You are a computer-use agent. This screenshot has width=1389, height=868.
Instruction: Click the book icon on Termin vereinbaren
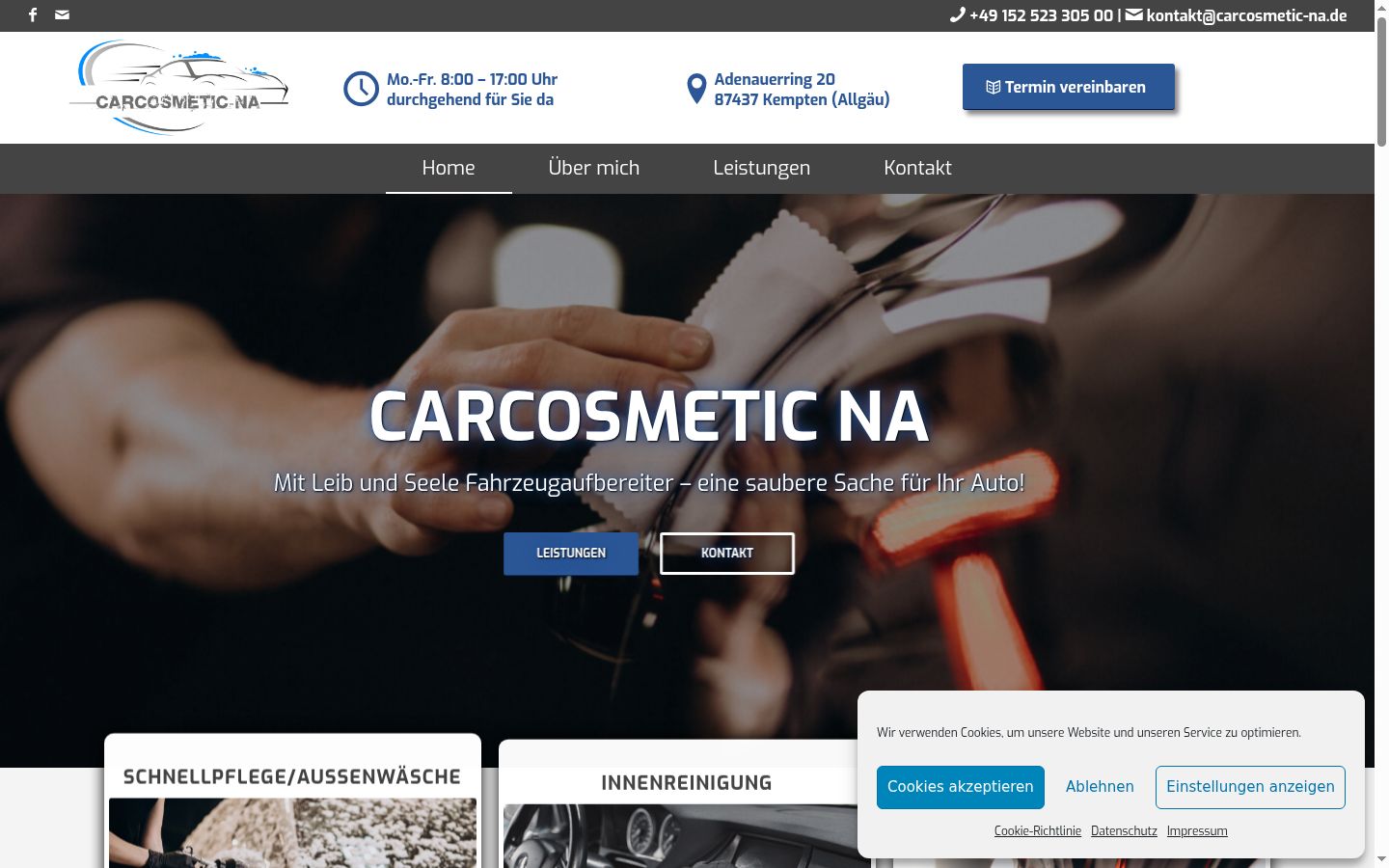coord(993,87)
